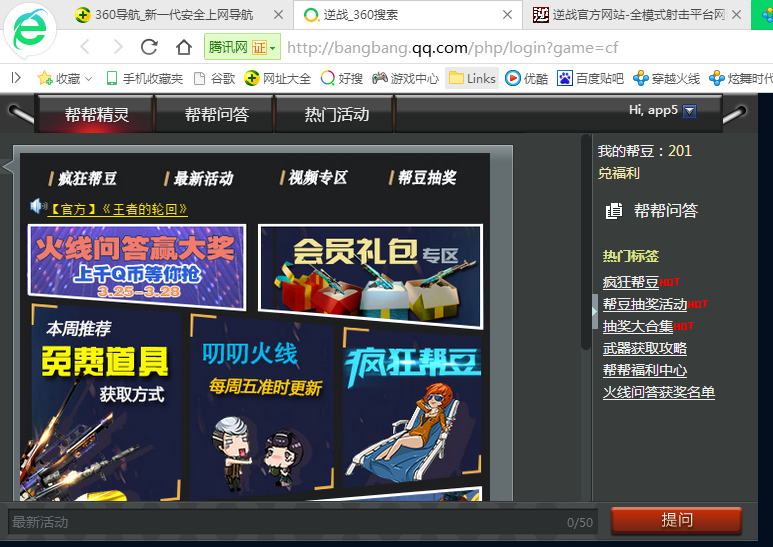The width and height of the screenshot is (773, 547).
Task: Open the 帮豆抽奖活动 hot tag link
Action: (x=645, y=304)
